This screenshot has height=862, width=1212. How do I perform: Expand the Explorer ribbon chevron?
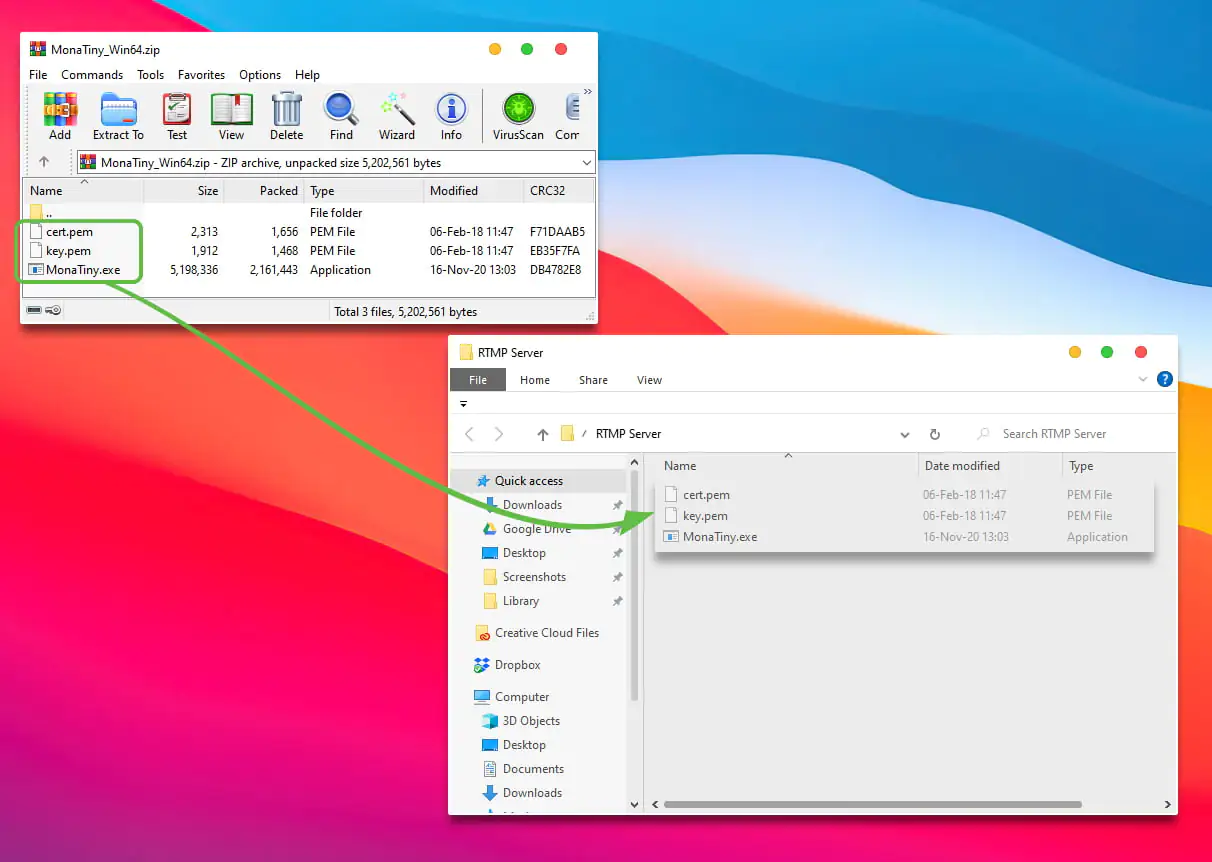(1143, 380)
